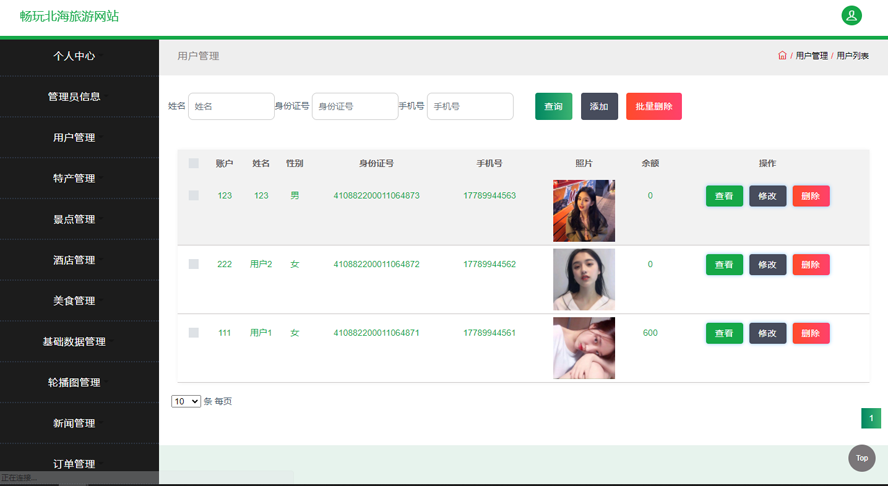
Task: Click the green user avatar icon
Action: pos(851,15)
